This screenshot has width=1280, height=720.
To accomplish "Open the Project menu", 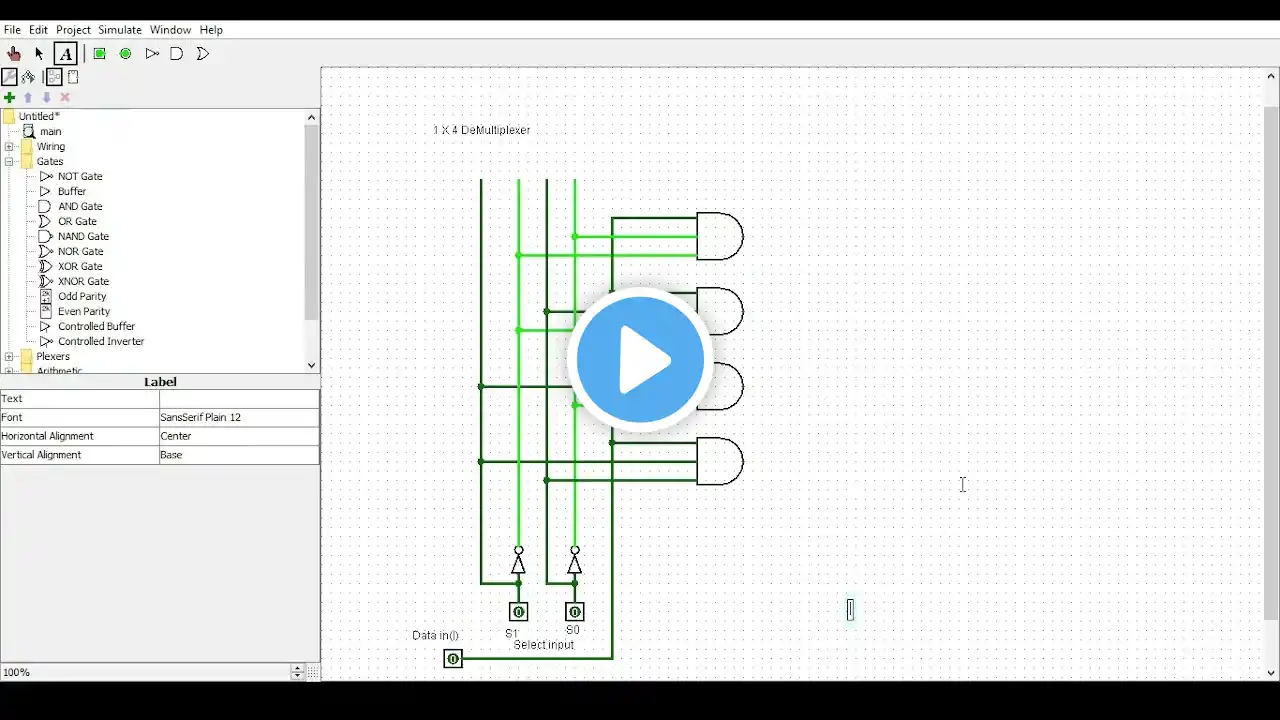I will point(73,30).
